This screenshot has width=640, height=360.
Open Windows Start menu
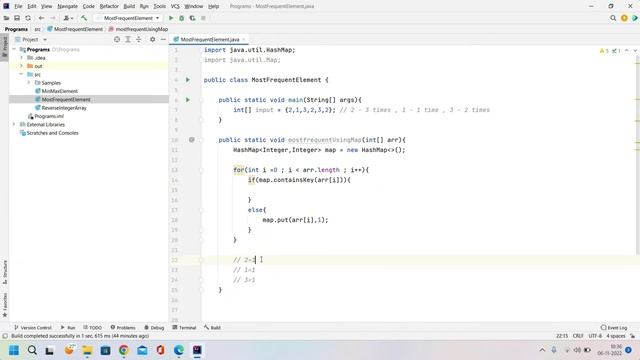click(x=14, y=350)
